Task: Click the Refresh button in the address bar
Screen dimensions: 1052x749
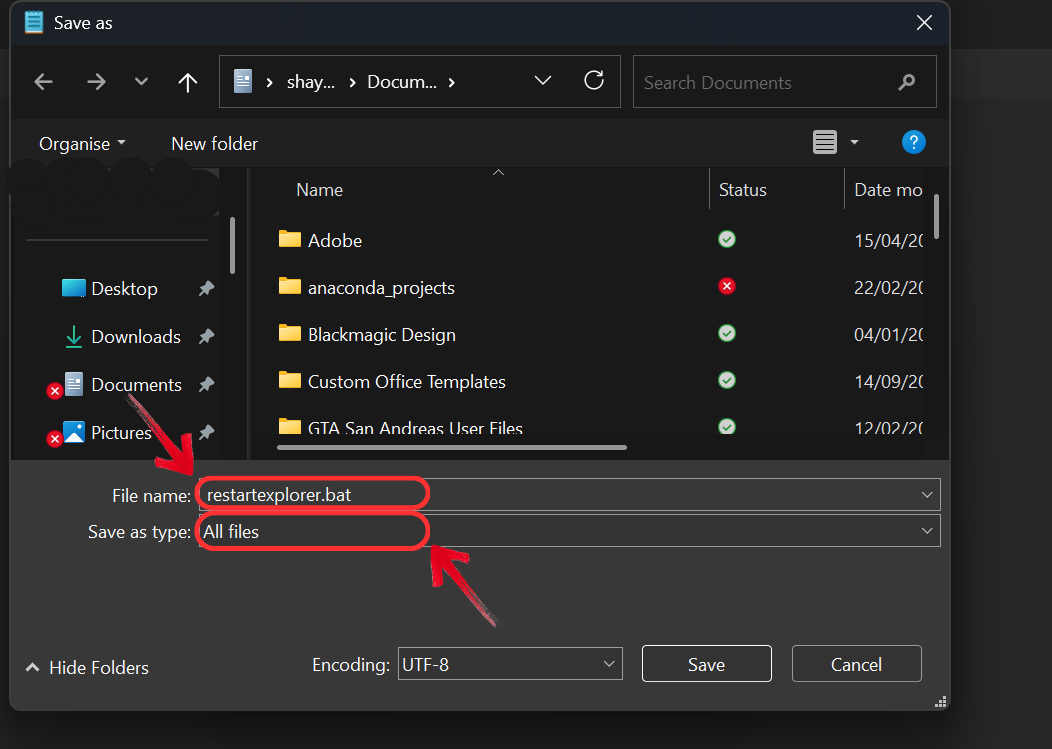Action: point(594,81)
